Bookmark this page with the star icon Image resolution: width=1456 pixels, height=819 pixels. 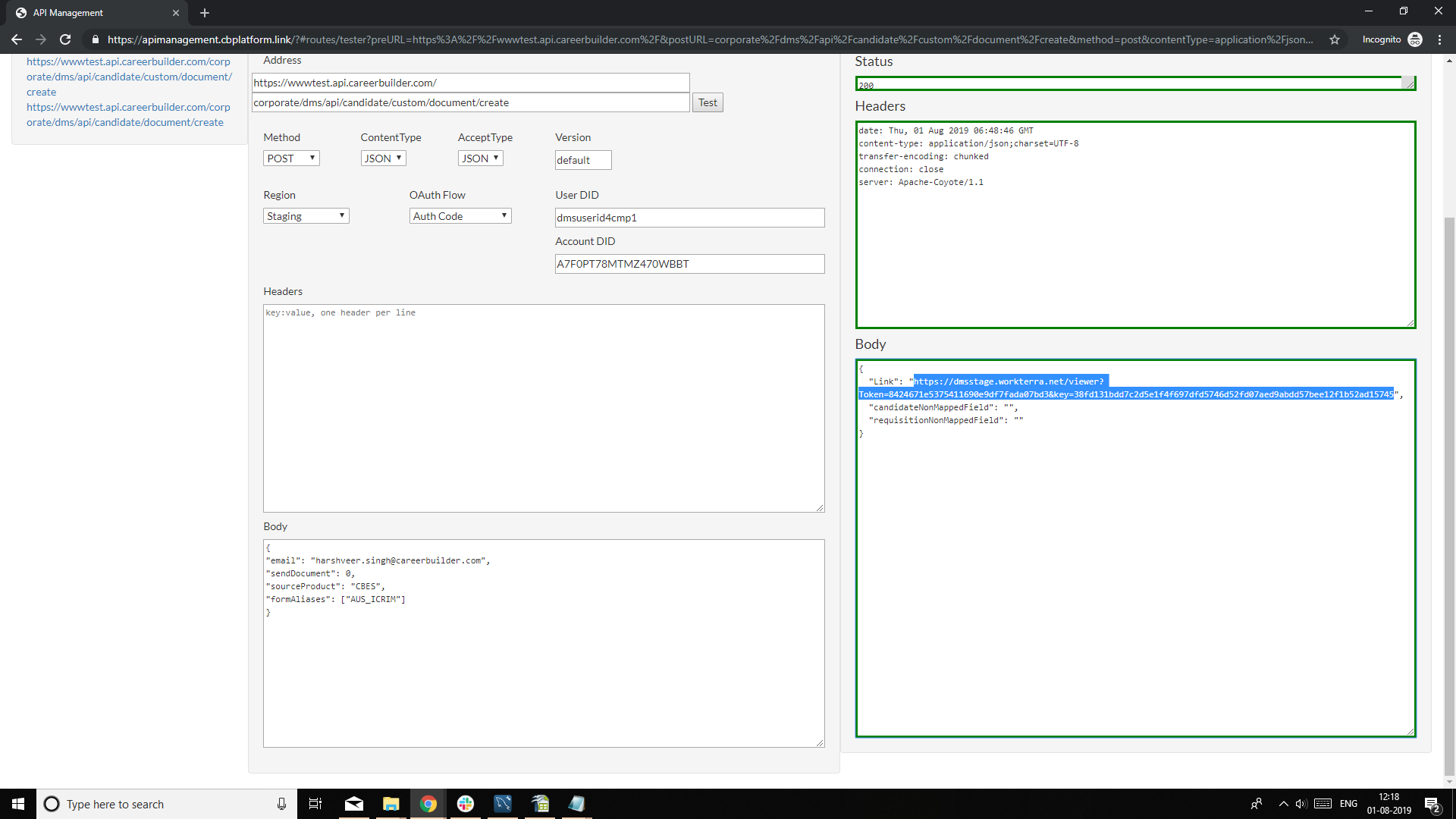pos(1335,39)
